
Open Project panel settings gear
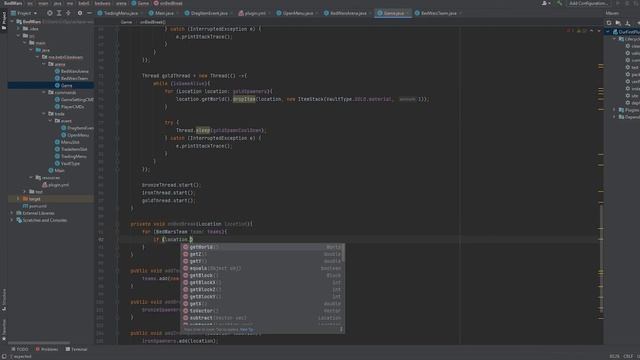tap(80, 13)
